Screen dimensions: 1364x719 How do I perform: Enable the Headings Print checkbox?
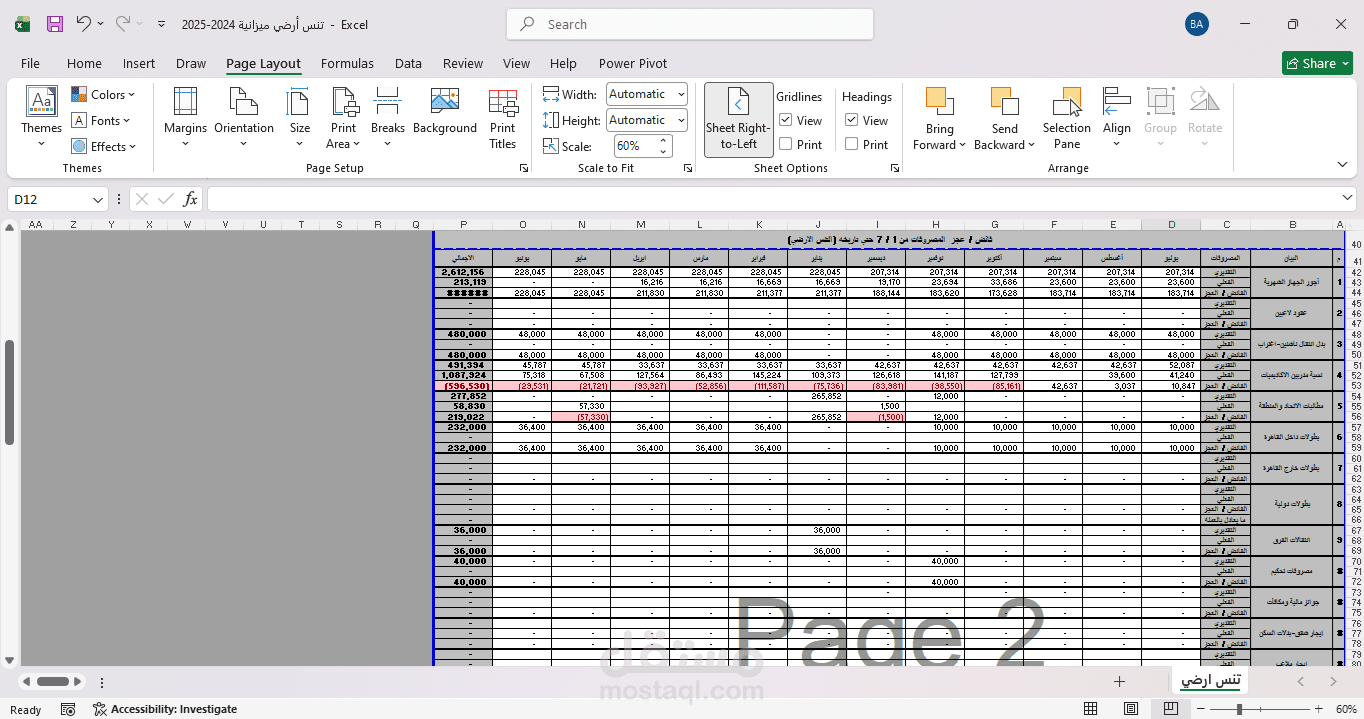[x=852, y=144]
